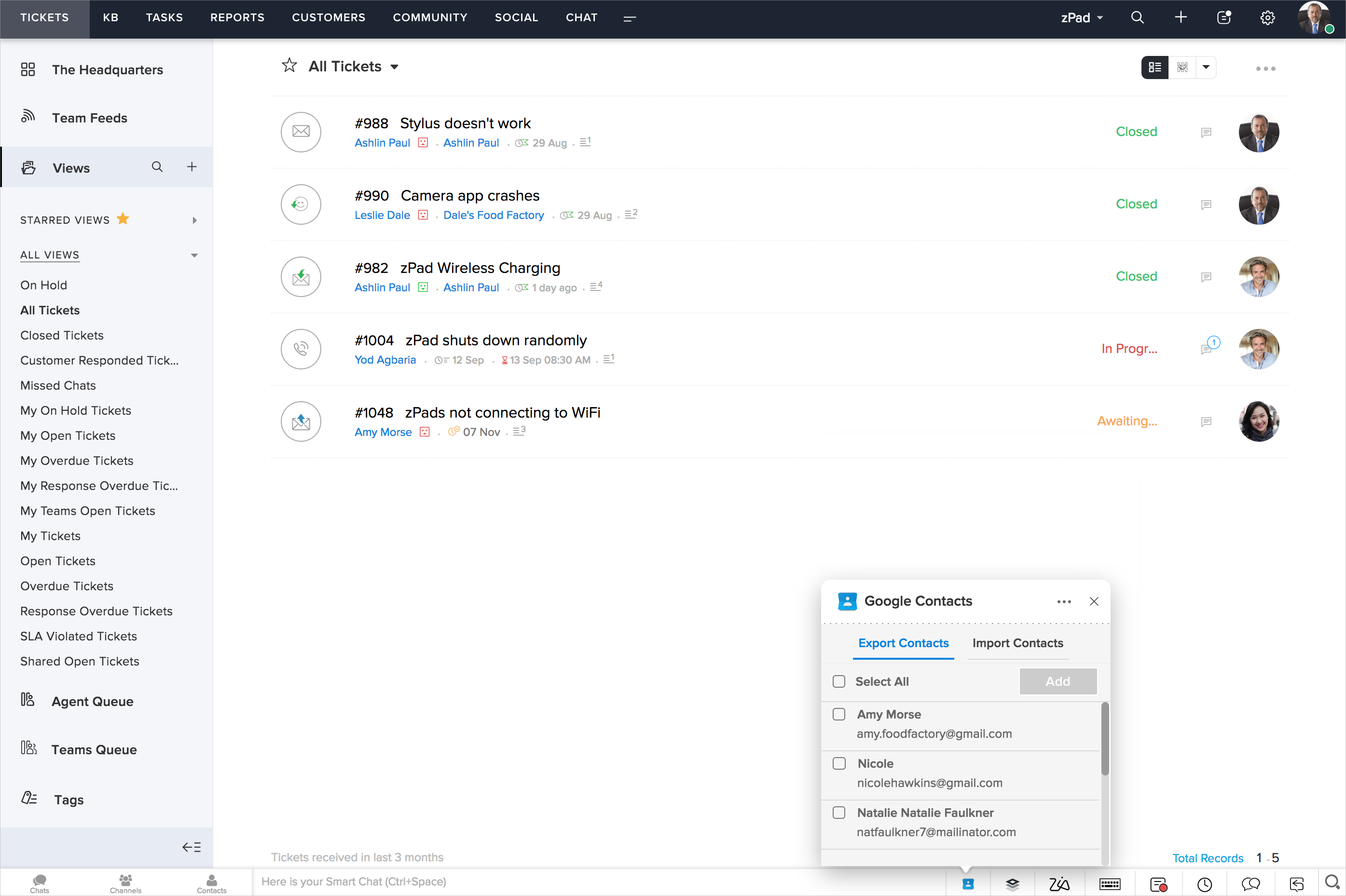Viewport: 1346px width, 896px height.
Task: Click the clock icon in bottom bar
Action: click(1204, 884)
